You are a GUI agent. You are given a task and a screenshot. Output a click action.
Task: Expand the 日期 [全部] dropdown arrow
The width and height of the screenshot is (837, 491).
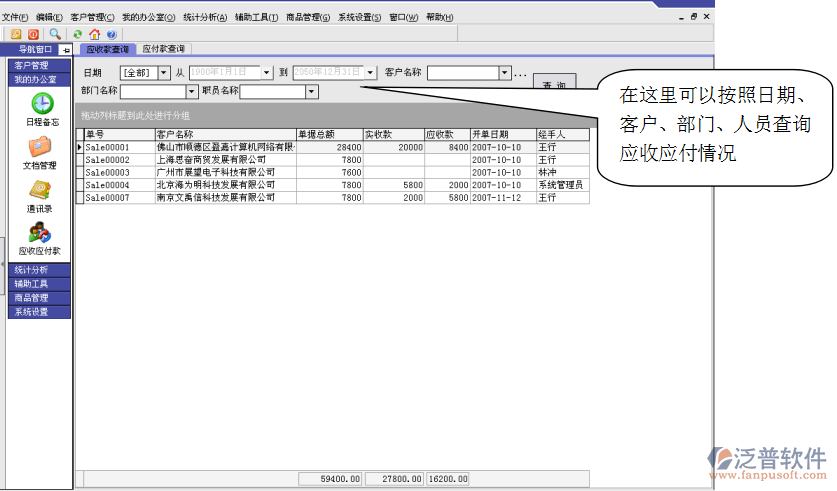pyautogui.click(x=164, y=73)
